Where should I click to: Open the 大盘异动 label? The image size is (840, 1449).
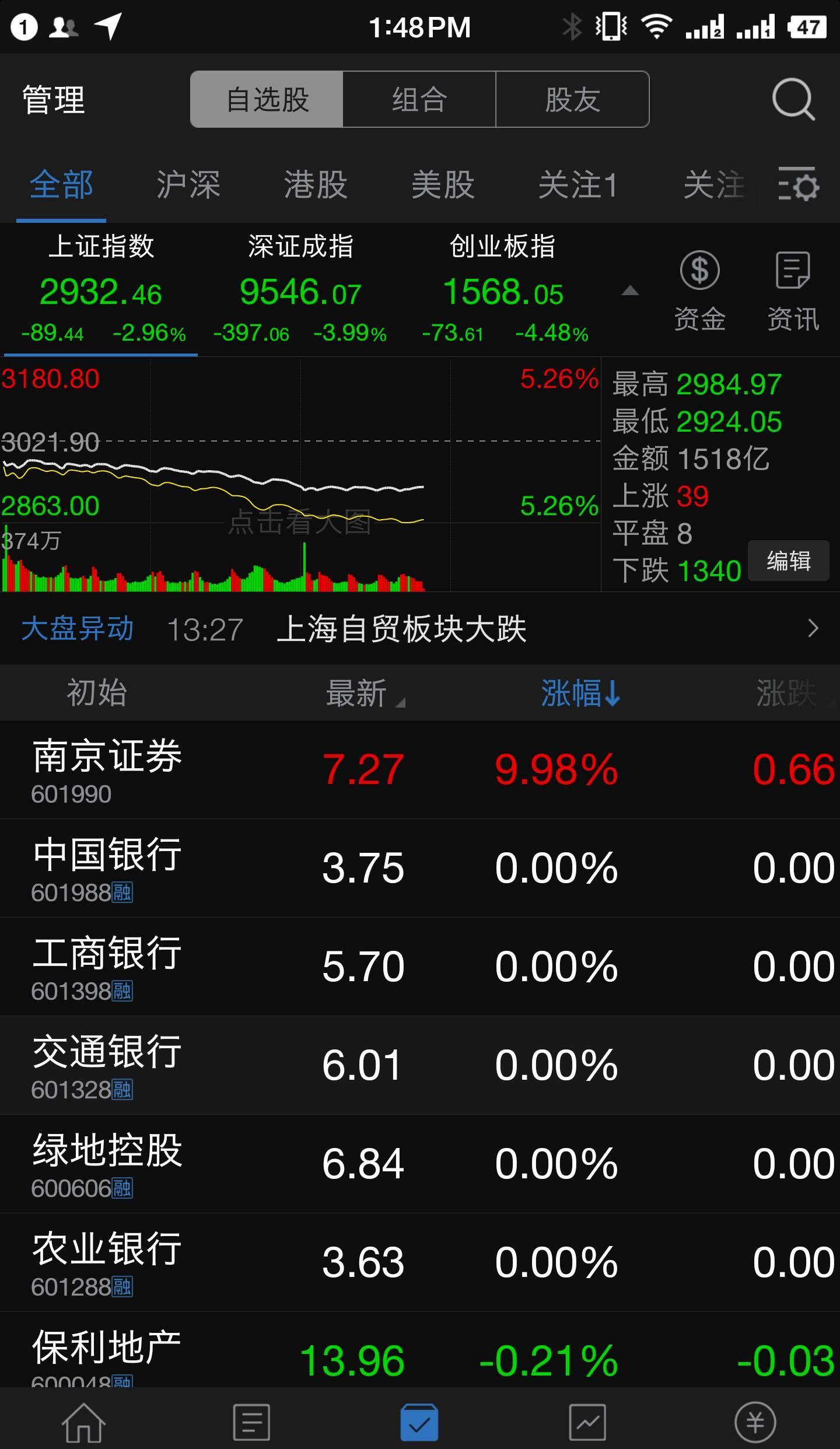click(x=77, y=629)
